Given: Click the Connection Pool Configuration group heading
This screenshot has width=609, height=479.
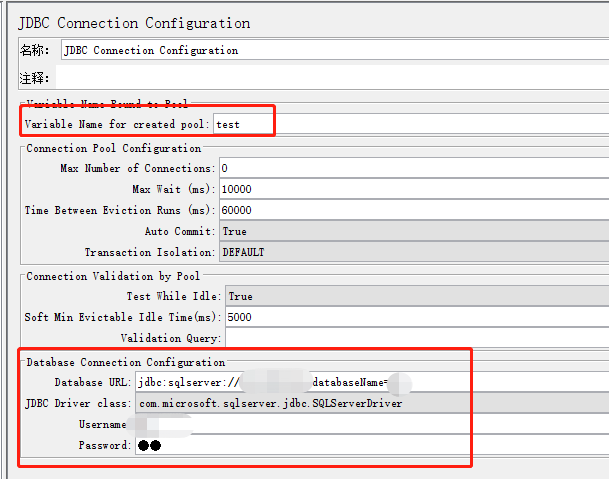Looking at the screenshot, I should 113,148.
